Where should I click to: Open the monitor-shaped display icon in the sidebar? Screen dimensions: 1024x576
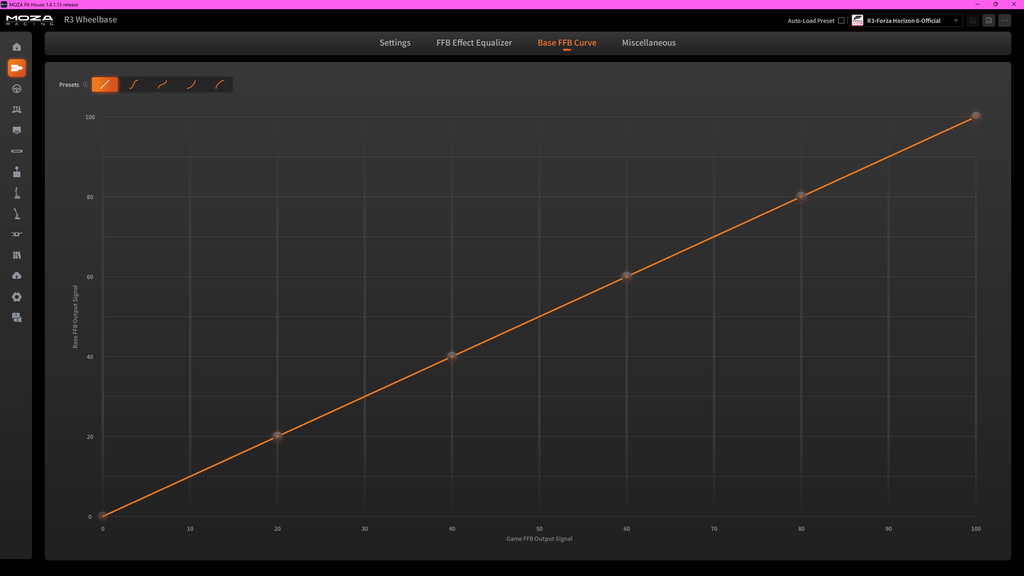coord(17,131)
